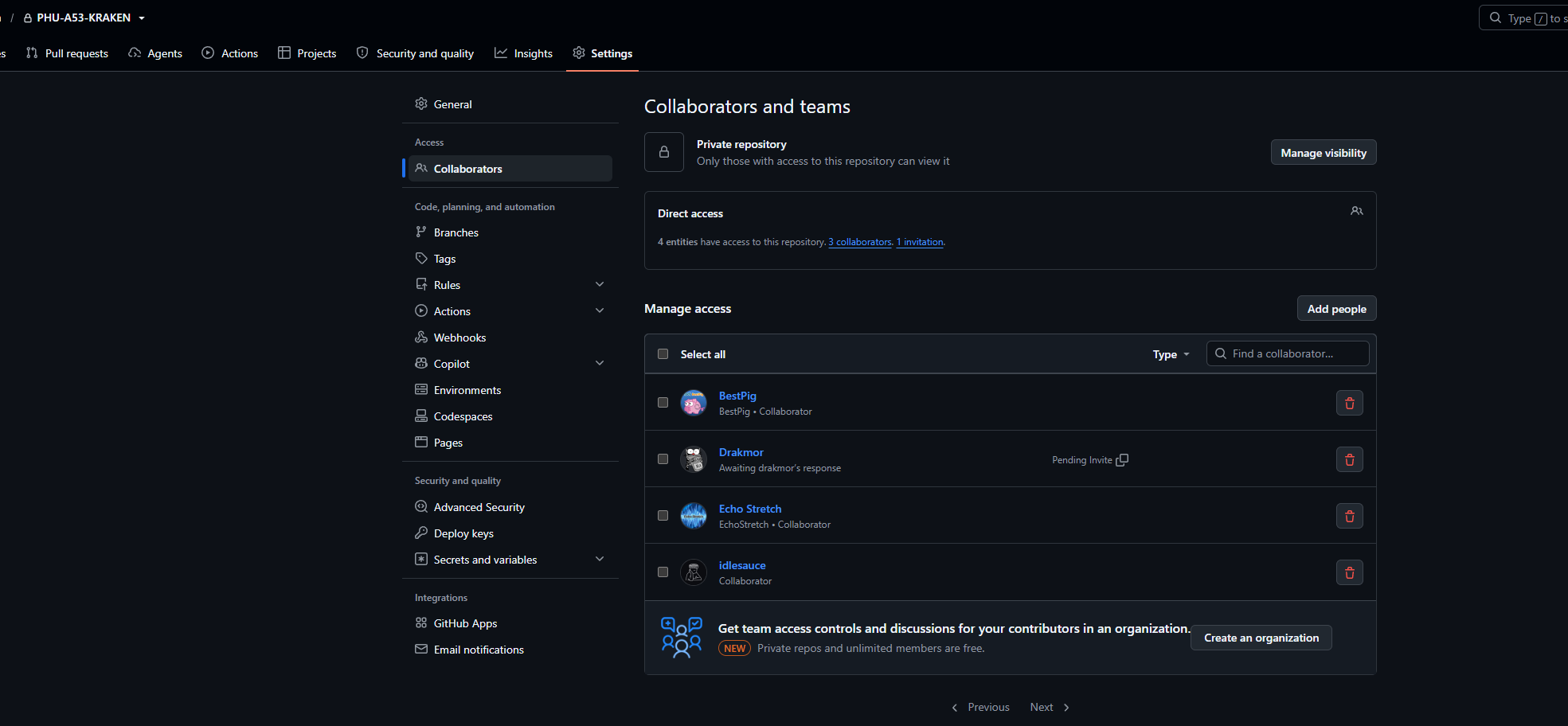Expand the Rules section
Viewport: 1568px width, 726px height.
[600, 284]
